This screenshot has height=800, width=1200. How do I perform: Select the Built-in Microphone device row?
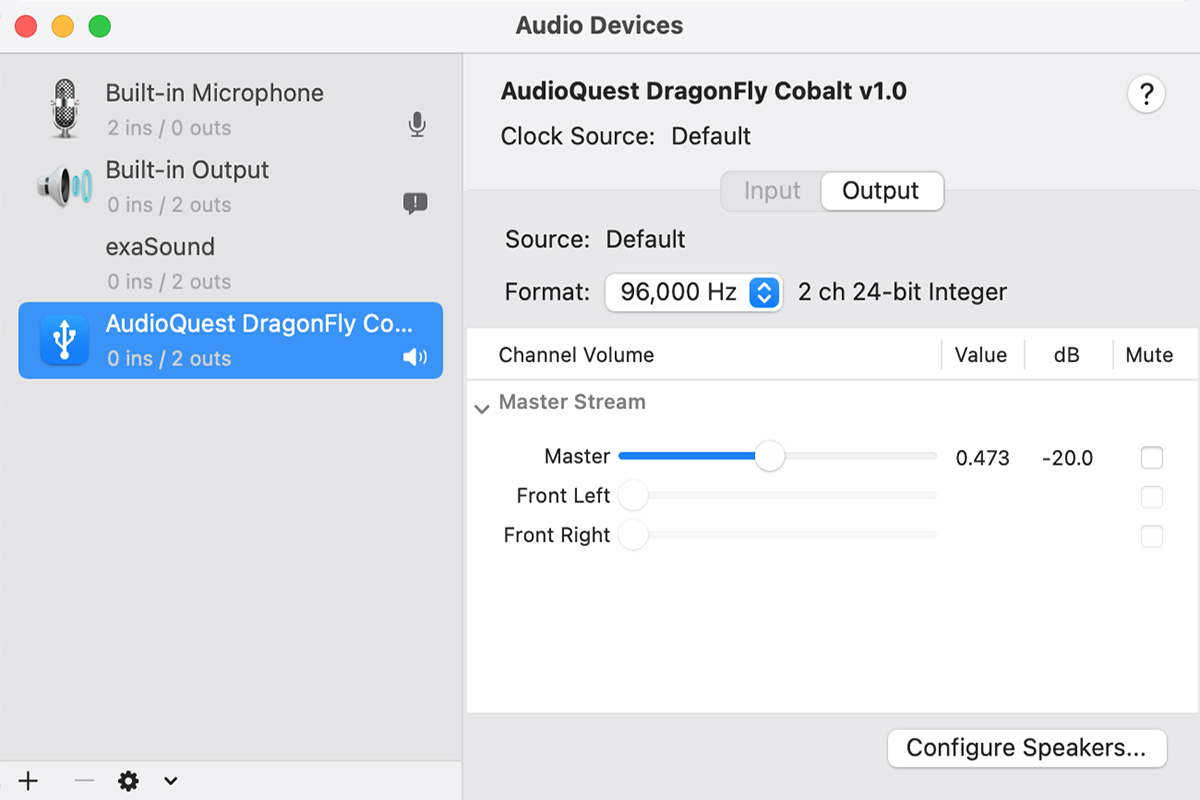231,109
